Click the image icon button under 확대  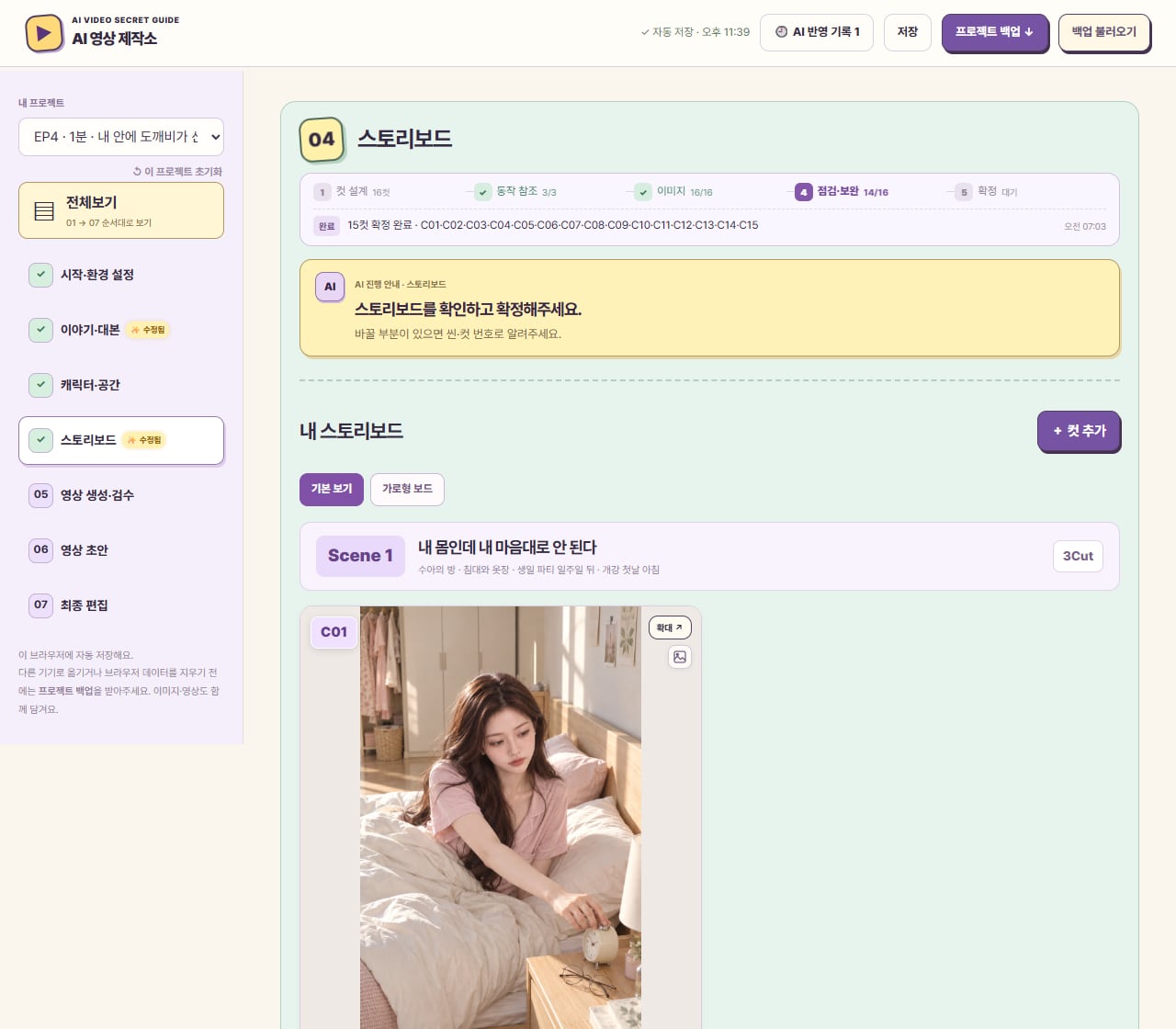(680, 657)
